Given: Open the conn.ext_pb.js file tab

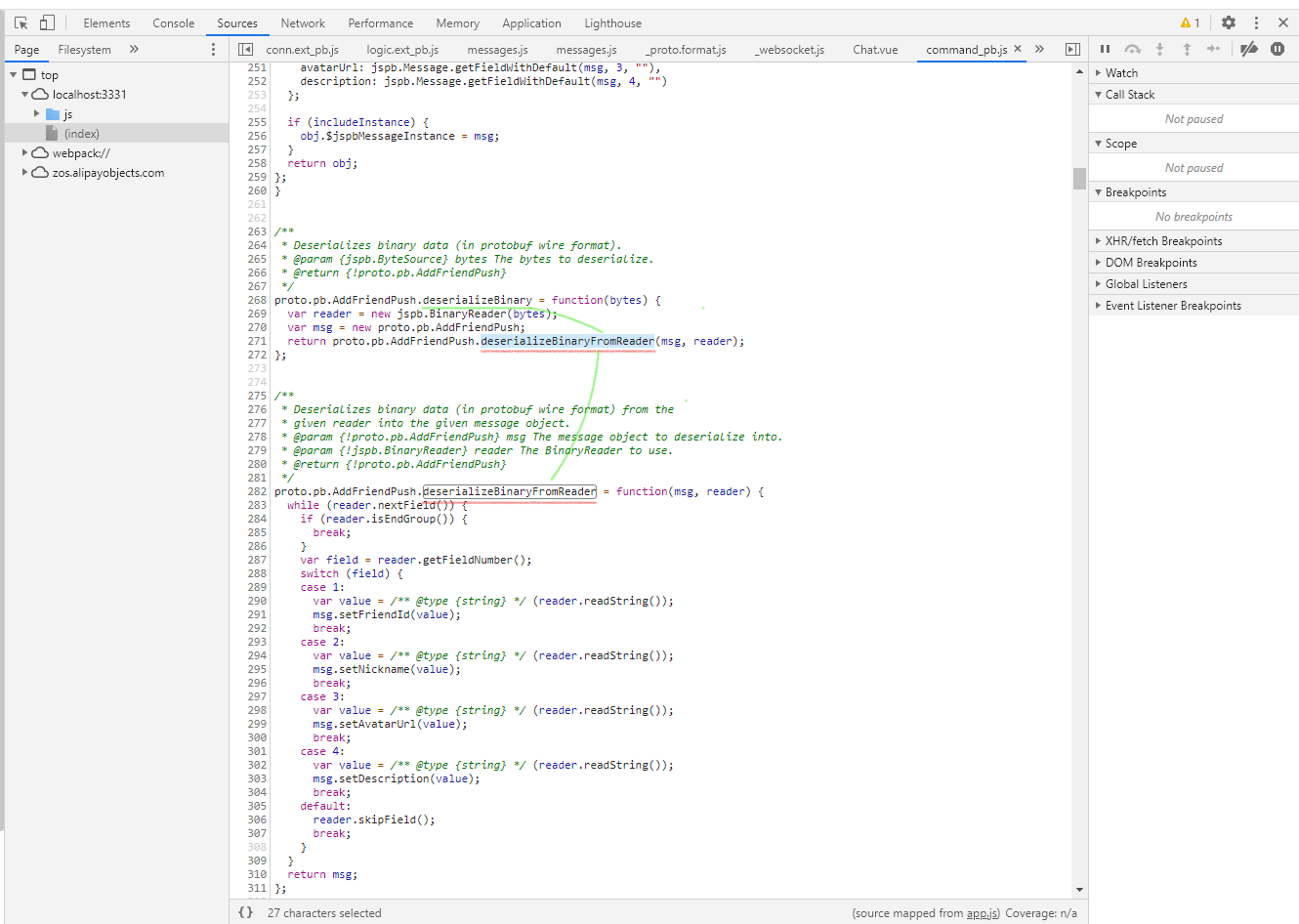Looking at the screenshot, I should 303,50.
